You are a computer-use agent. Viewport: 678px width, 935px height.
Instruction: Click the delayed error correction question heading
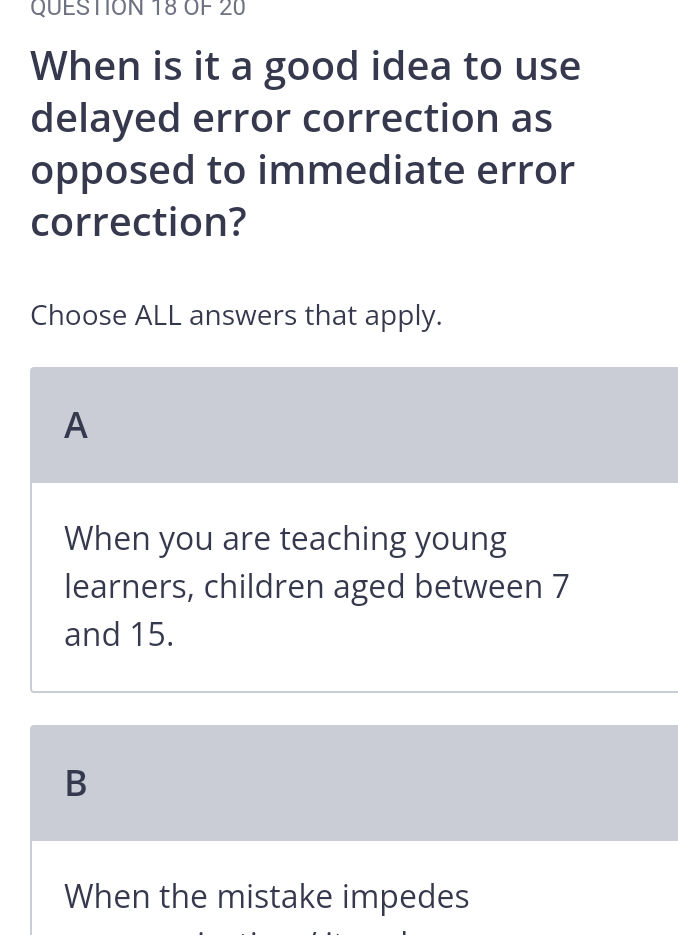pos(305,143)
